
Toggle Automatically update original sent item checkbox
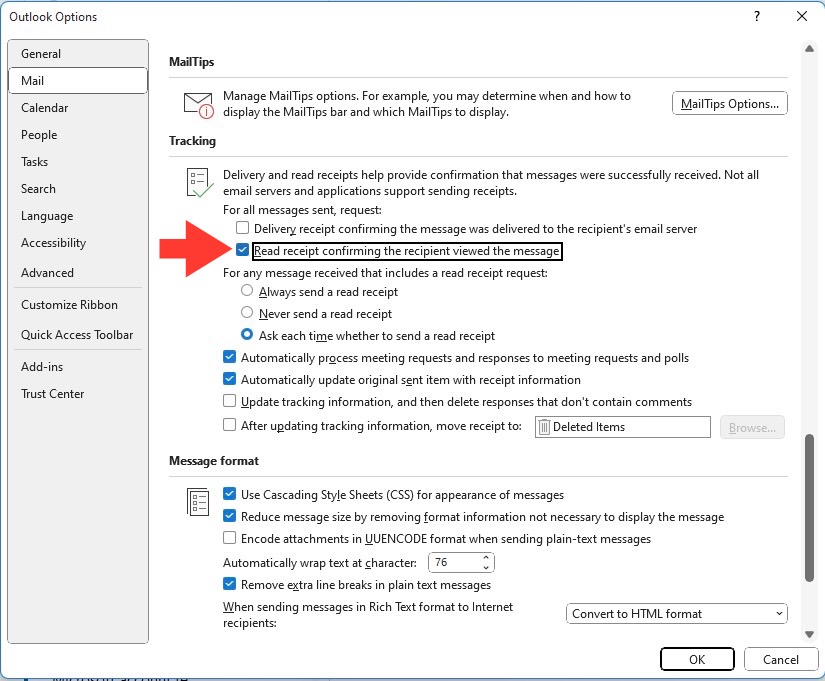pyautogui.click(x=229, y=379)
